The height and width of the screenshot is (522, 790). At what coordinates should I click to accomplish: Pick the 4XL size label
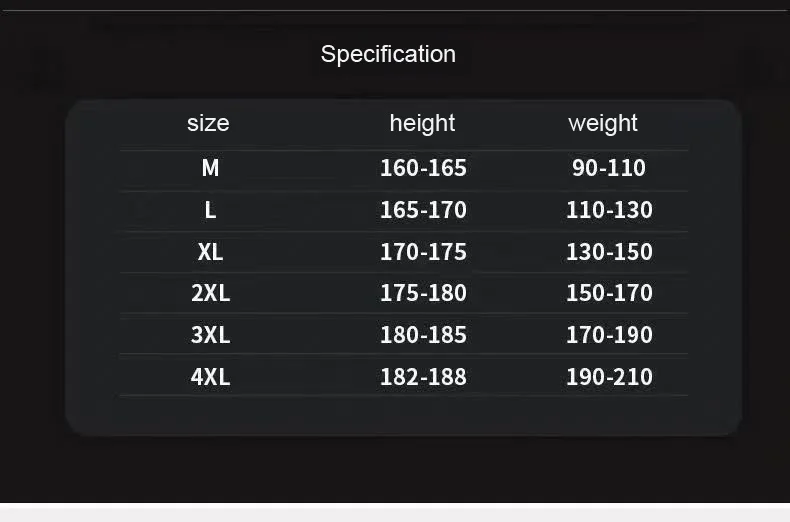[210, 377]
